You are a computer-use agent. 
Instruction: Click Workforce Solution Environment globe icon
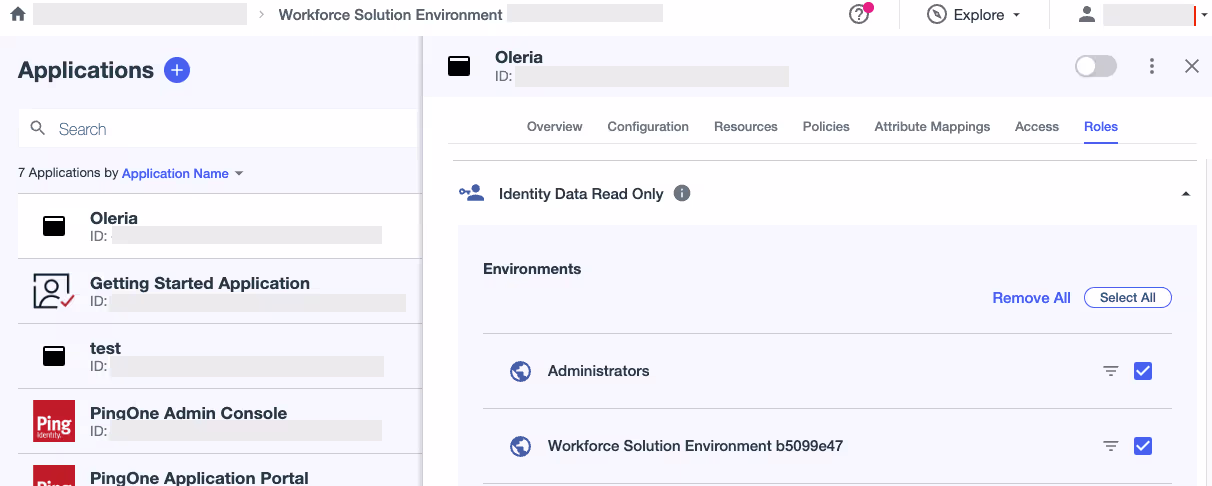[520, 446]
